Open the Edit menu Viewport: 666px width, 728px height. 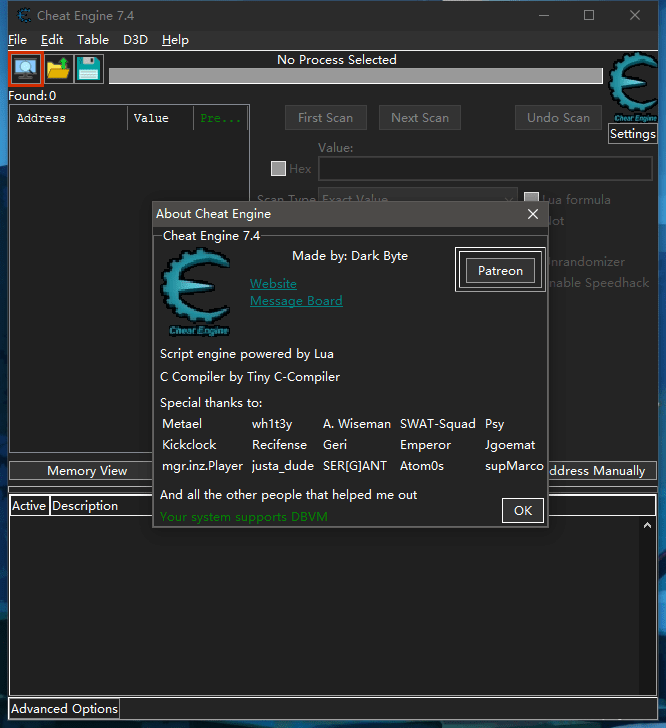pyautogui.click(x=52, y=40)
